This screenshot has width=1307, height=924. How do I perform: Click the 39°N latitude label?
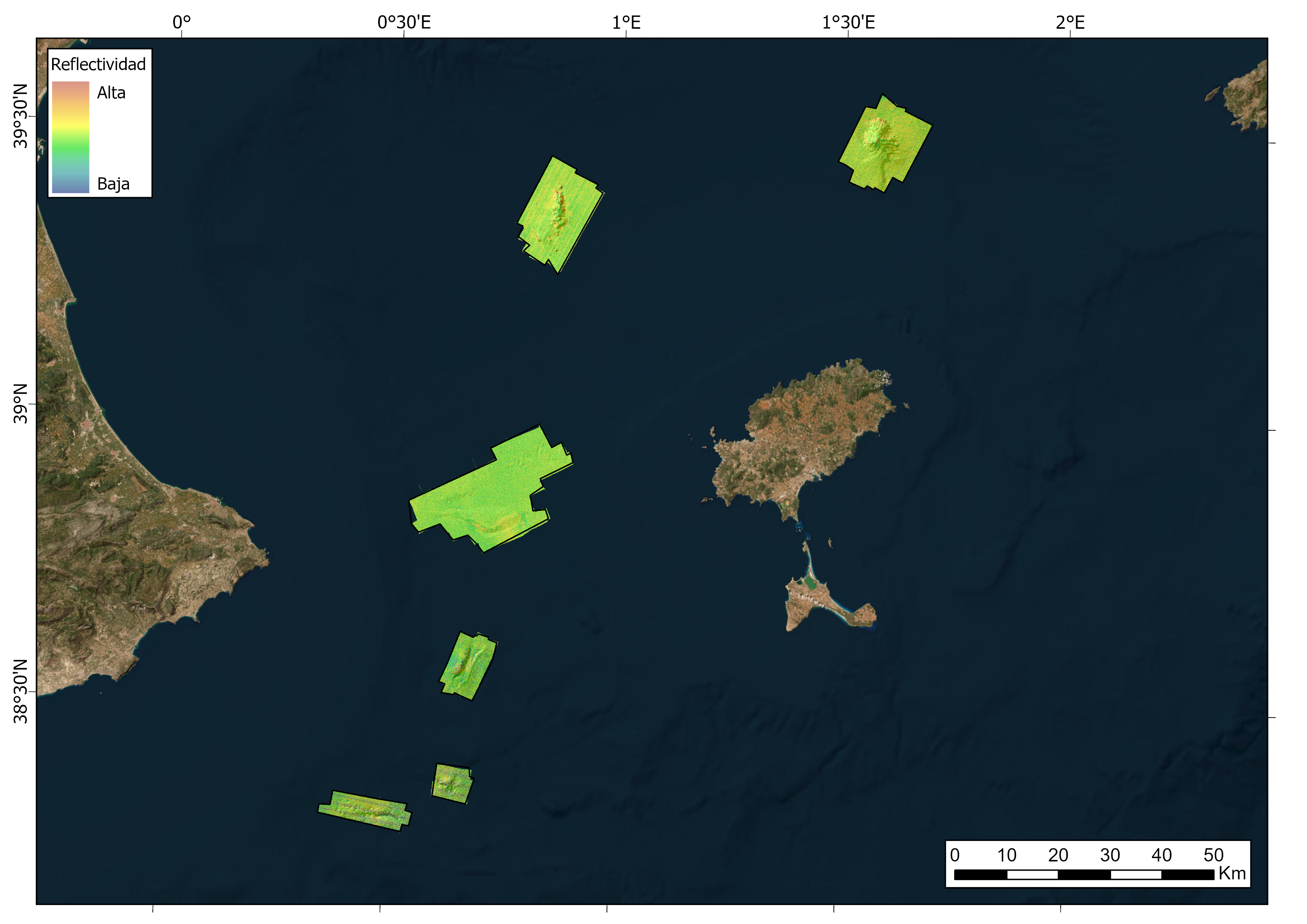(20, 403)
